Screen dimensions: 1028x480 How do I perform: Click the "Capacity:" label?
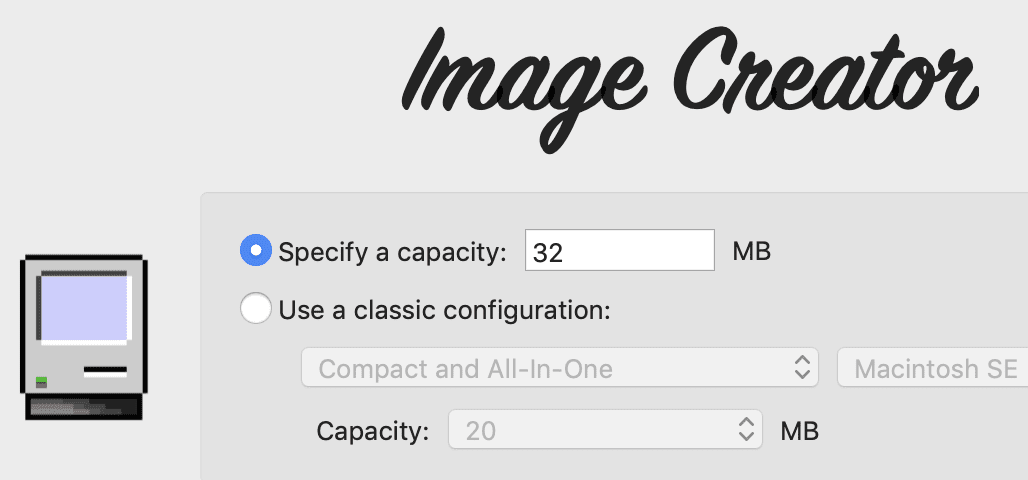click(x=373, y=432)
